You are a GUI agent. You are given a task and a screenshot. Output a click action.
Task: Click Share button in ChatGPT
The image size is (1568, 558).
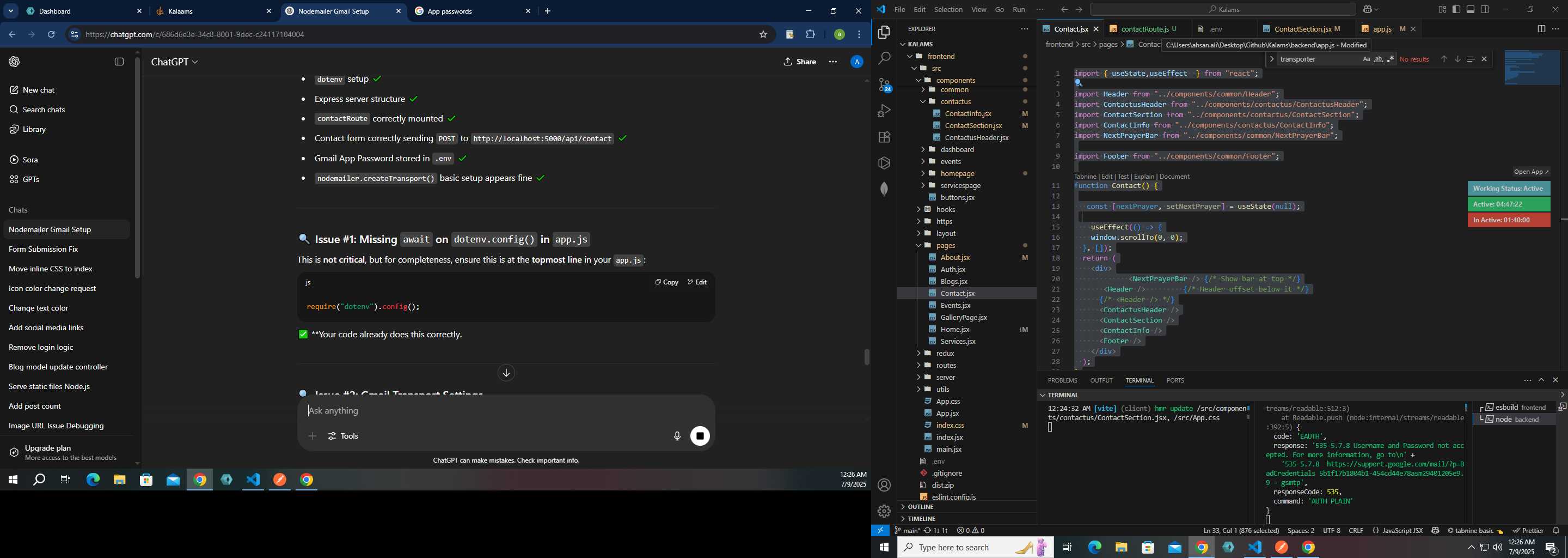coord(800,62)
